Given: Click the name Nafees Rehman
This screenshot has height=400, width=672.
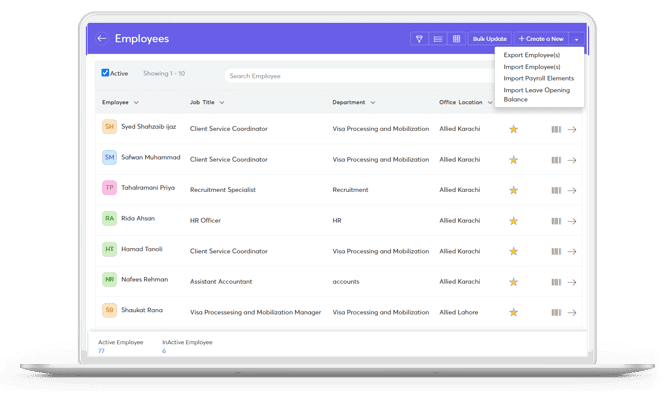Looking at the screenshot, I should point(144,280).
